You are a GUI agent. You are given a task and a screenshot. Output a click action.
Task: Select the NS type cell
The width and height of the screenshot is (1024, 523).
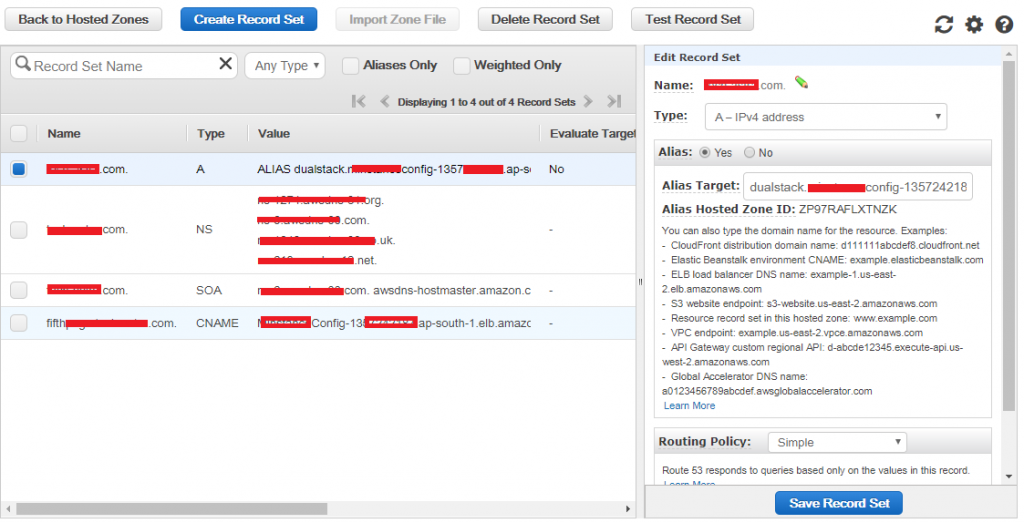(x=204, y=229)
